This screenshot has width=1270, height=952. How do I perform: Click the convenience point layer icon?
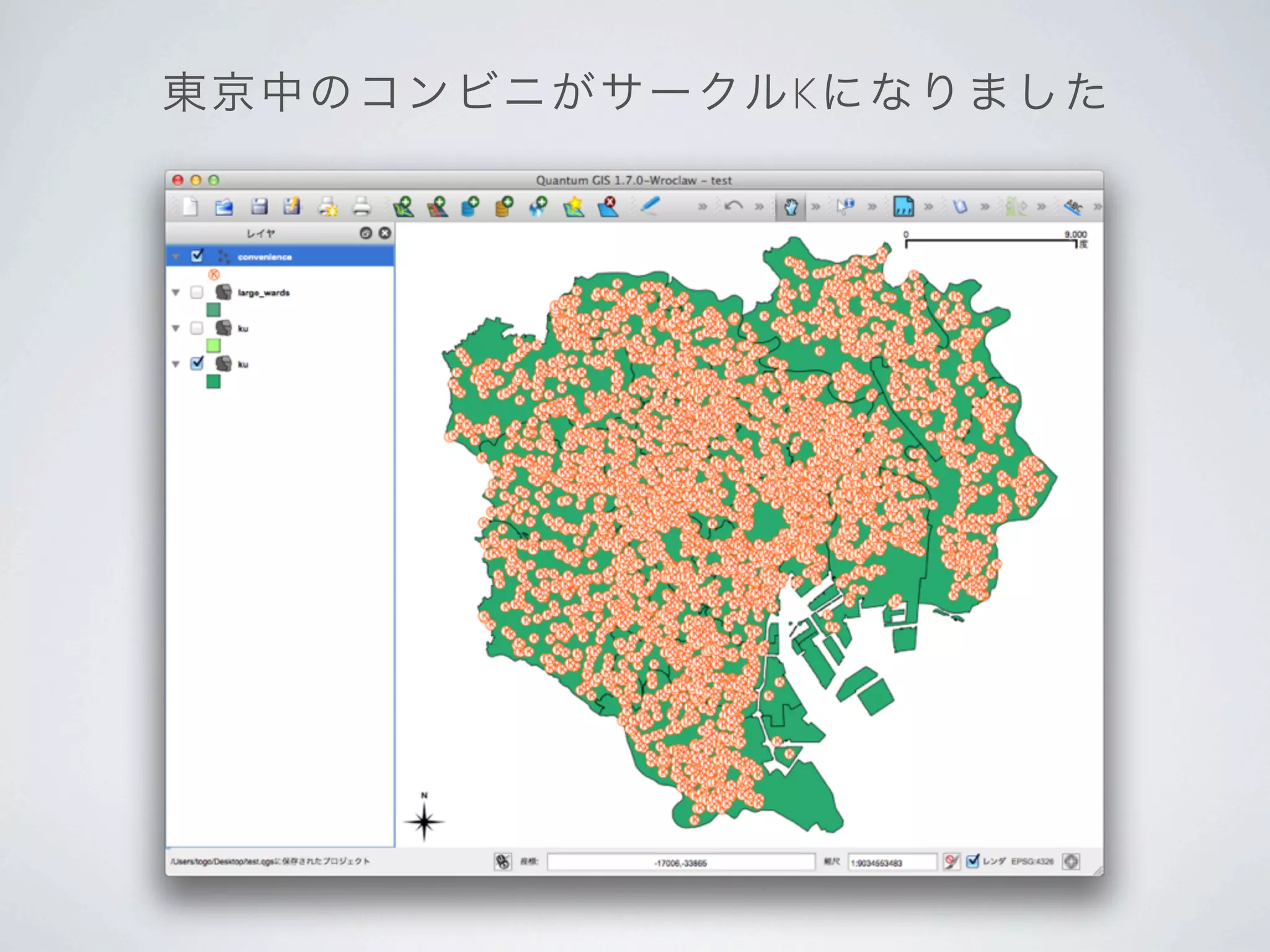pyautogui.click(x=223, y=256)
